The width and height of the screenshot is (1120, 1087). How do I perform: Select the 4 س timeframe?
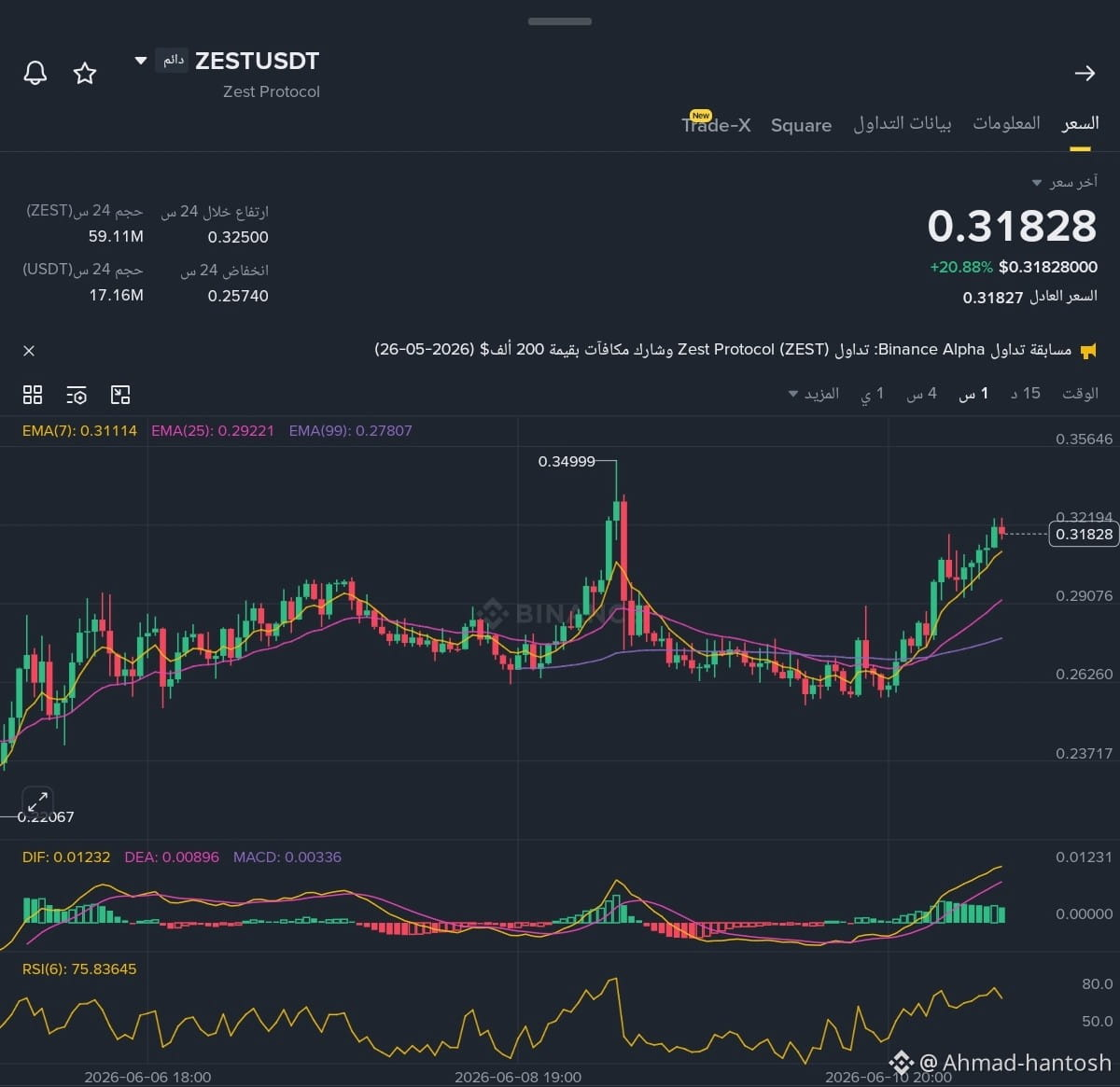(921, 394)
